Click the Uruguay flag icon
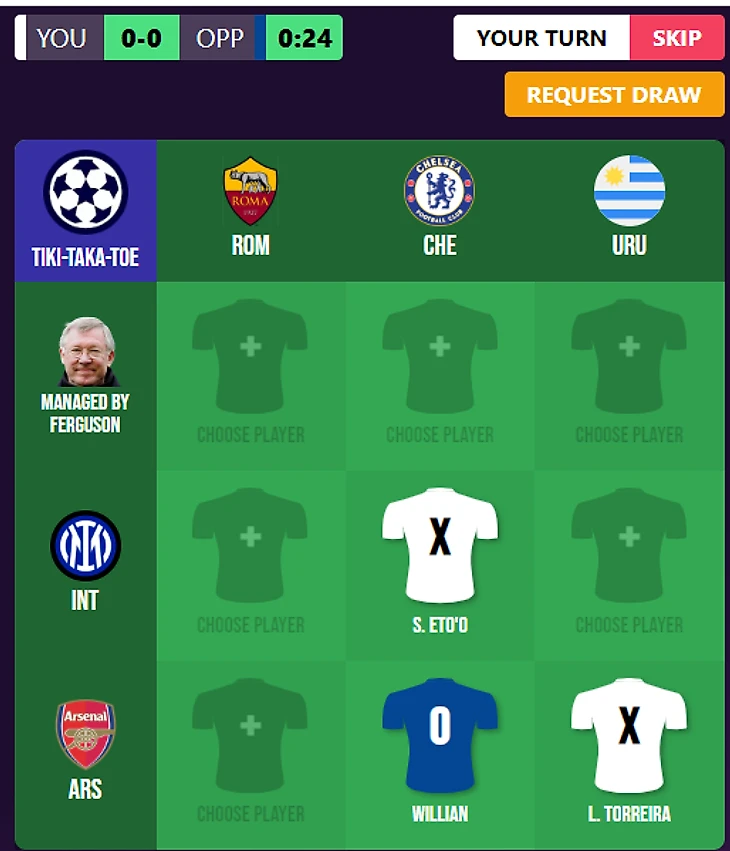Image resolution: width=730 pixels, height=851 pixels. (x=629, y=190)
